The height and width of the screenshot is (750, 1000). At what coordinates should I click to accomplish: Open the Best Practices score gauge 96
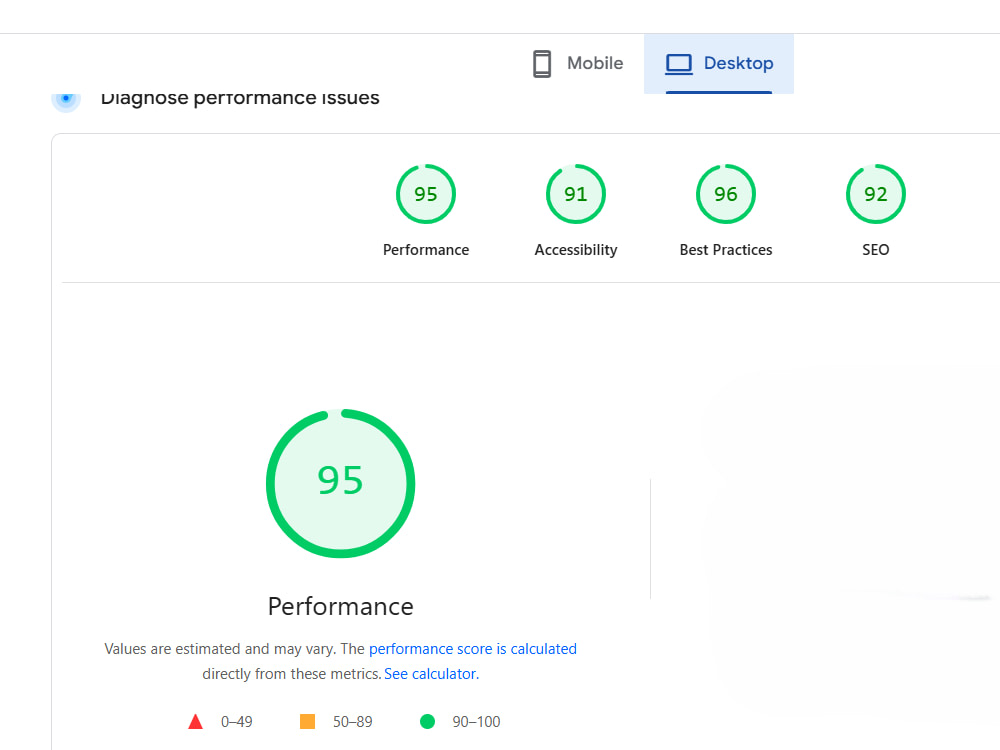point(726,194)
